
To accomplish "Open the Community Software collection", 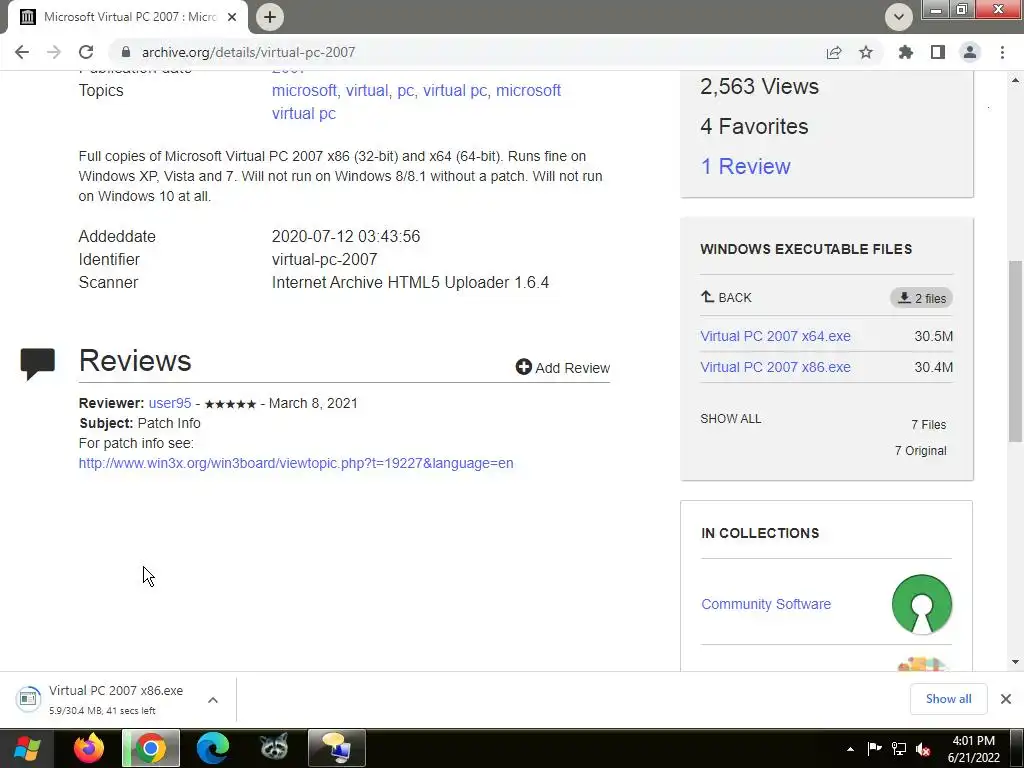I will [x=766, y=604].
